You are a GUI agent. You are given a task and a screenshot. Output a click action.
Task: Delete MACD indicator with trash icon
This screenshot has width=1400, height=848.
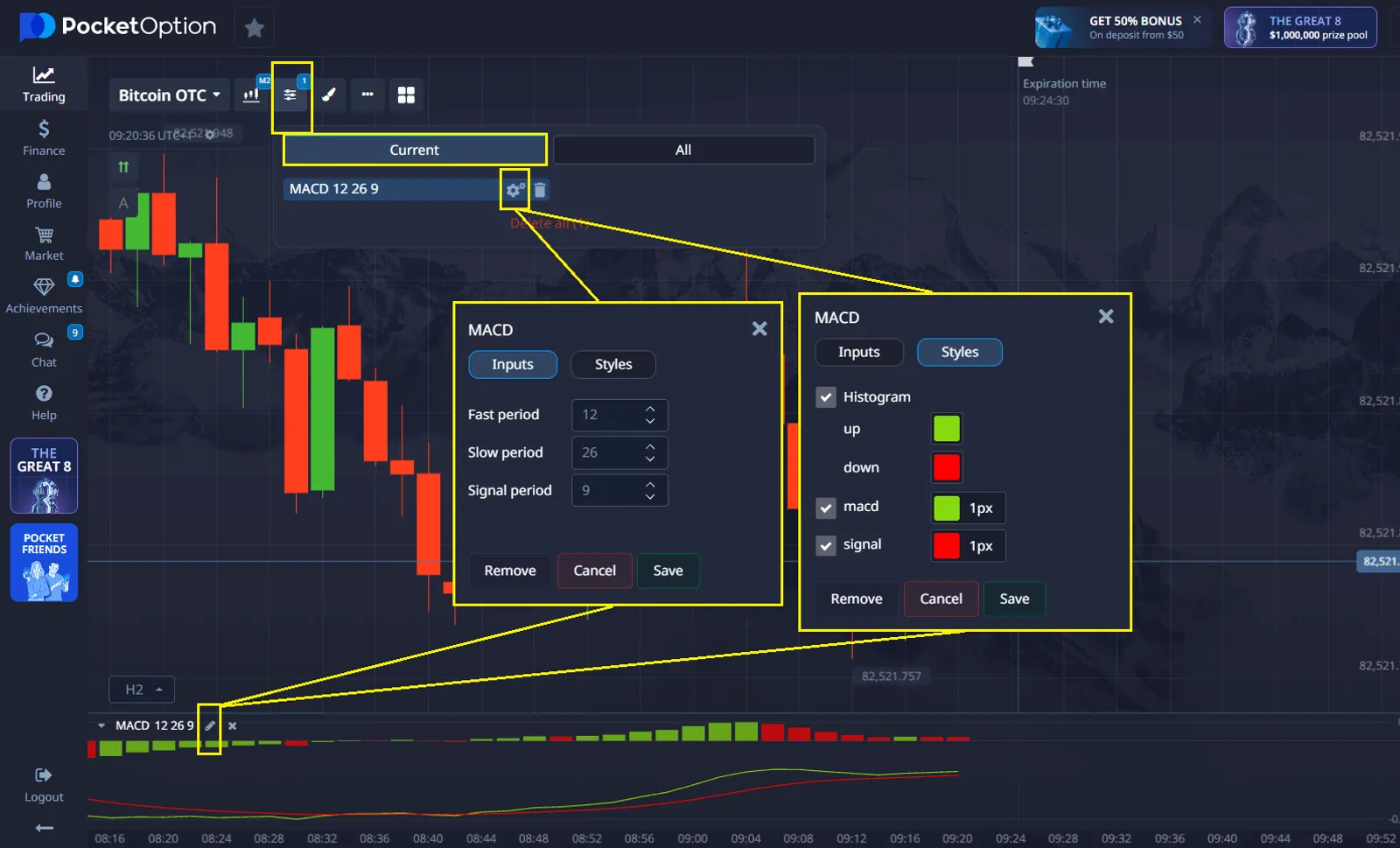point(540,189)
